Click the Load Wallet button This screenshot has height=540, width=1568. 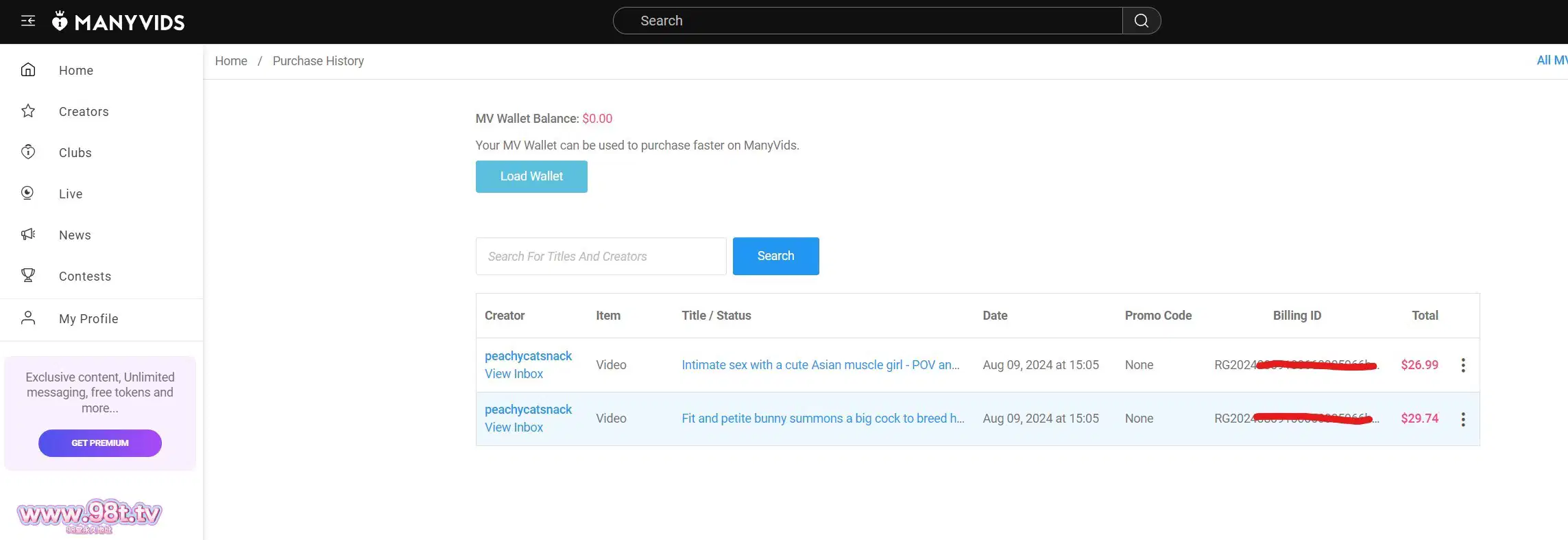pyautogui.click(x=531, y=176)
